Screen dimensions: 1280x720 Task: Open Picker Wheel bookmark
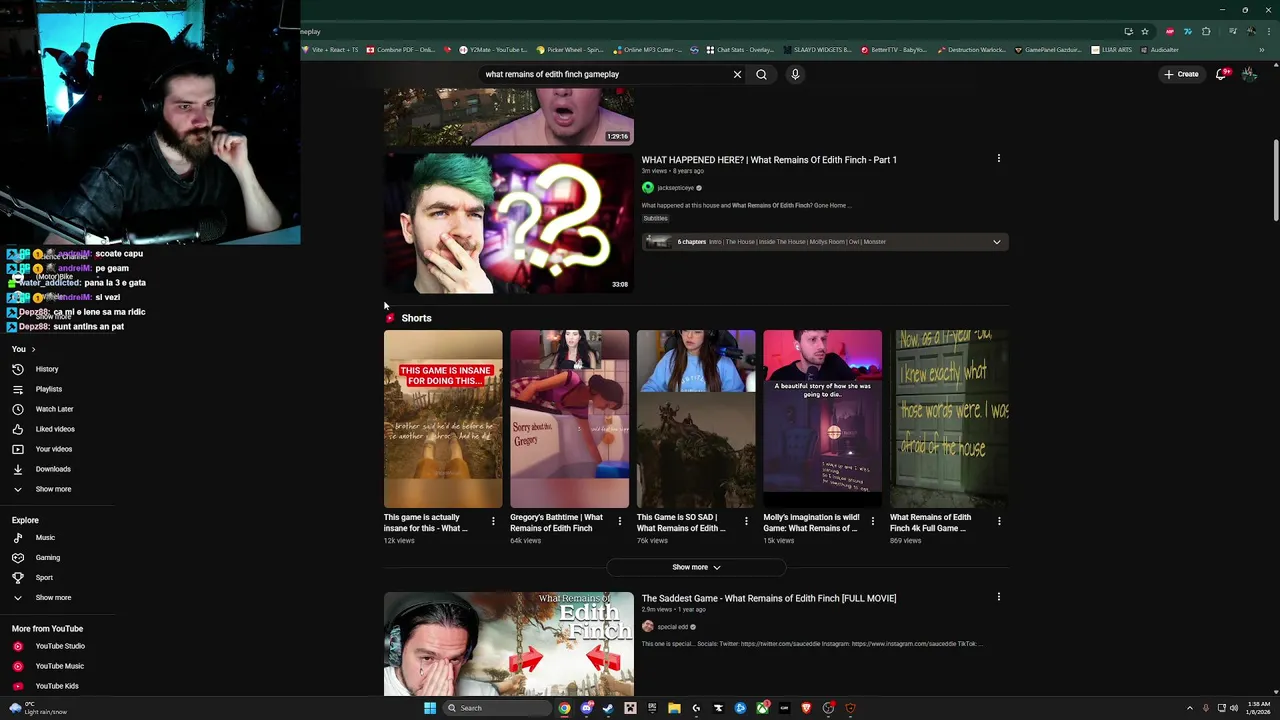pos(570,50)
